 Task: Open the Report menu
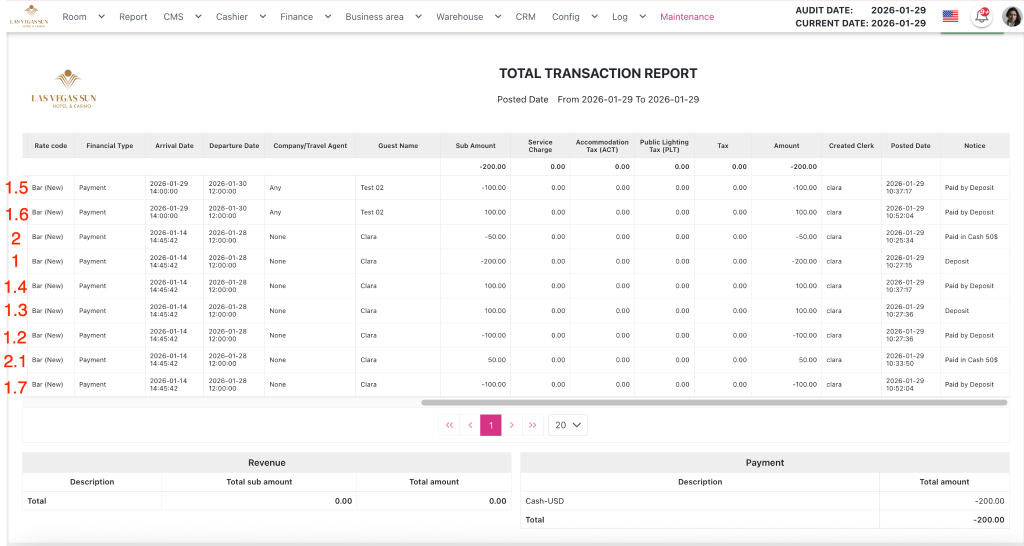coord(133,17)
